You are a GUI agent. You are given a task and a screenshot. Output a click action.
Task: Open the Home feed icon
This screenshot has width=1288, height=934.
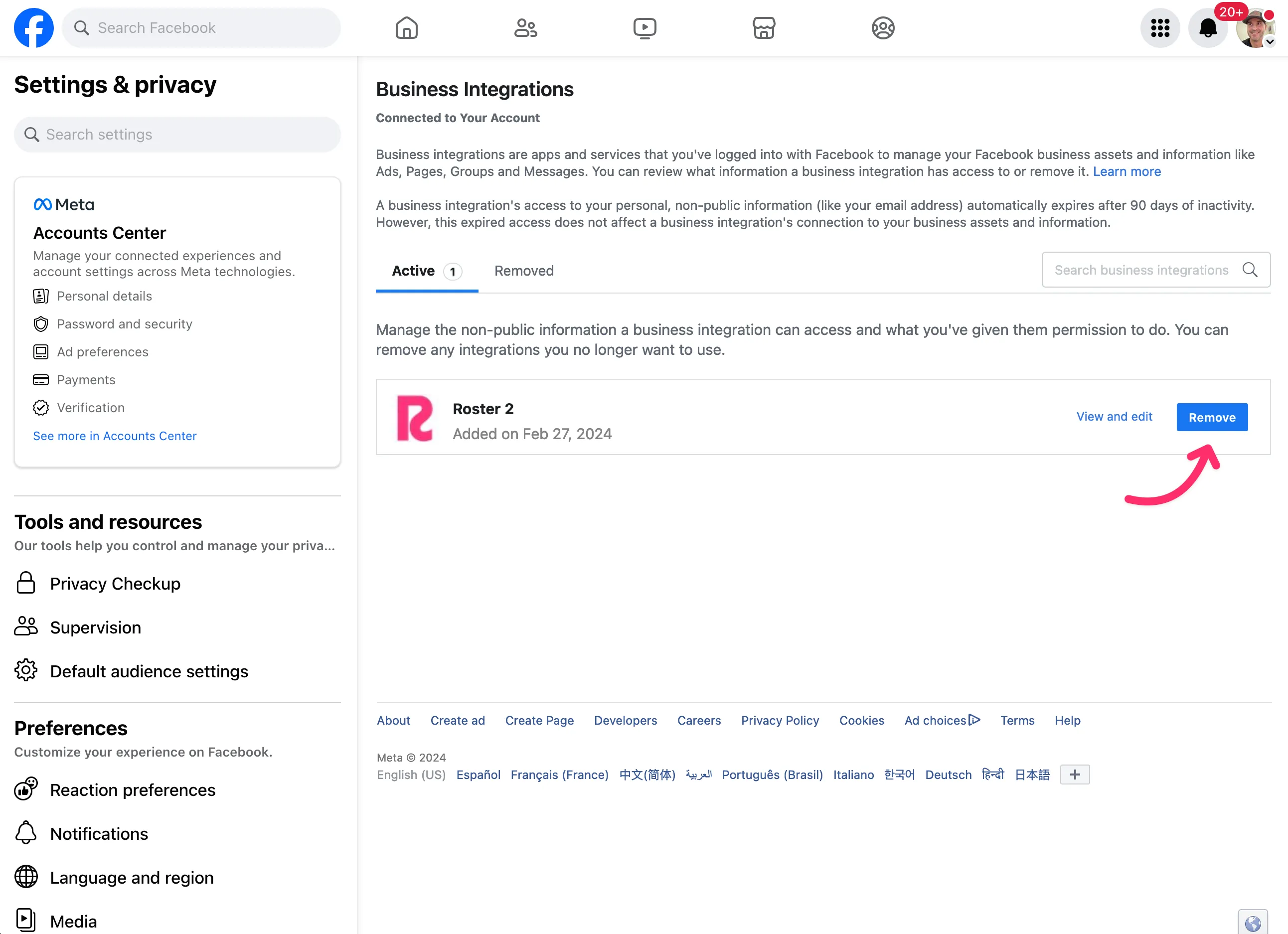407,28
